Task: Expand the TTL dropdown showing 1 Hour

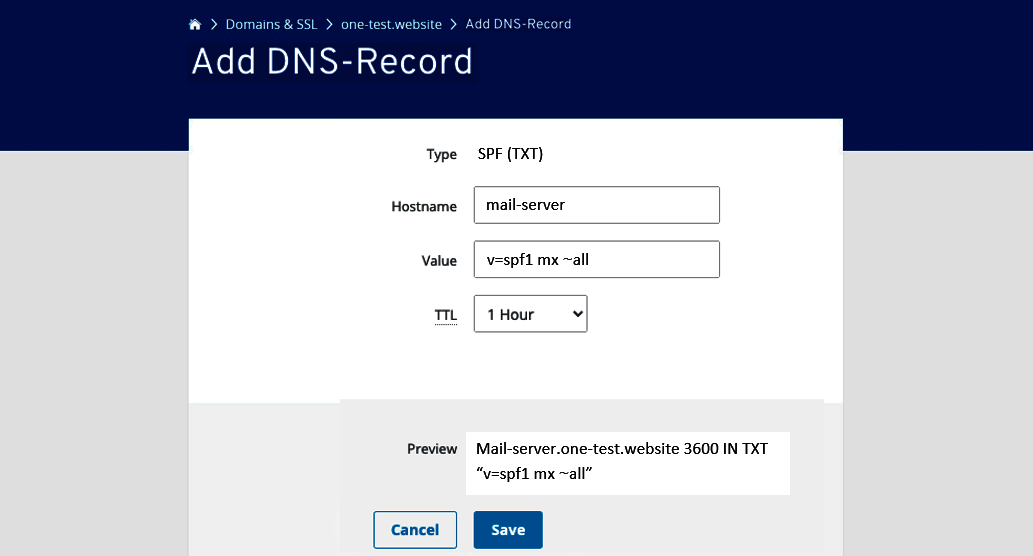Action: coord(530,314)
